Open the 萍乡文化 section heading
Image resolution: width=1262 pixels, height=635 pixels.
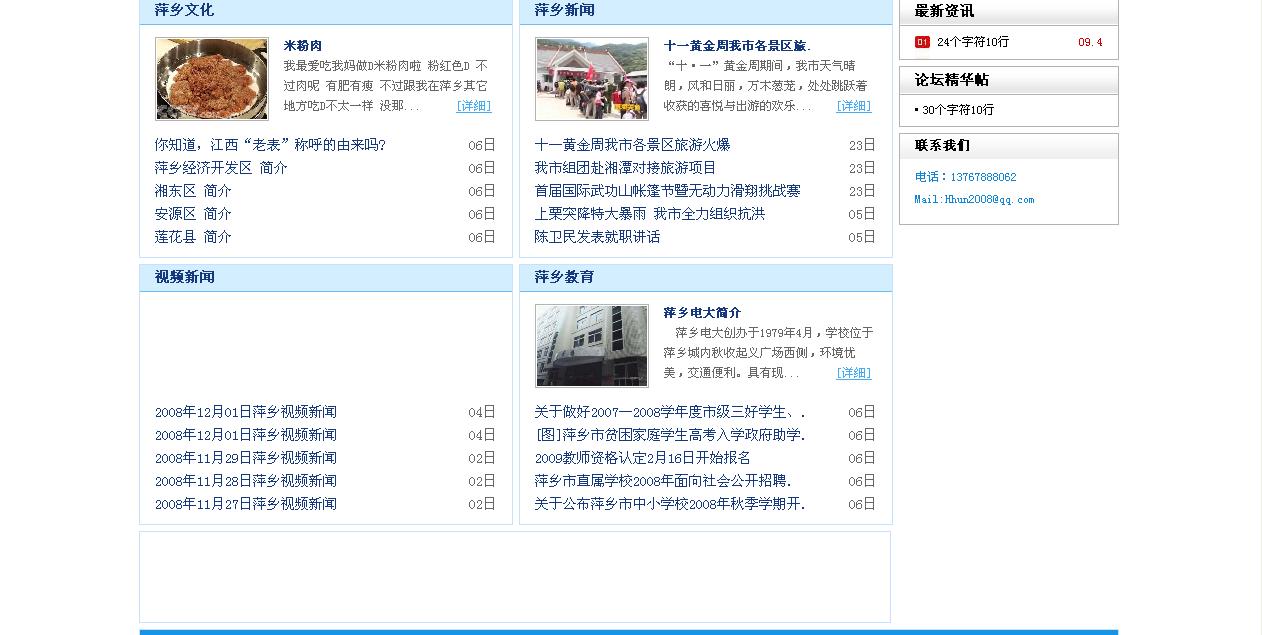pos(184,10)
